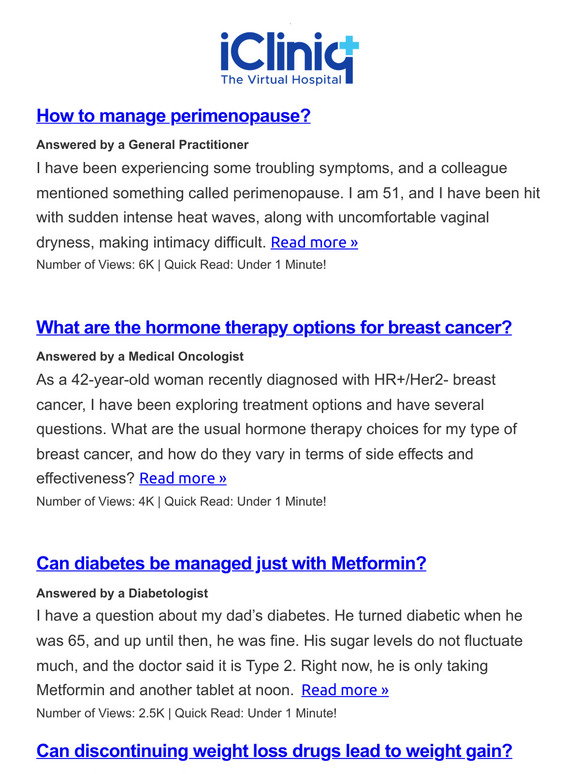Click 'Answered by a General Practitioner' label
The height and width of the screenshot is (774, 580).
point(142,145)
